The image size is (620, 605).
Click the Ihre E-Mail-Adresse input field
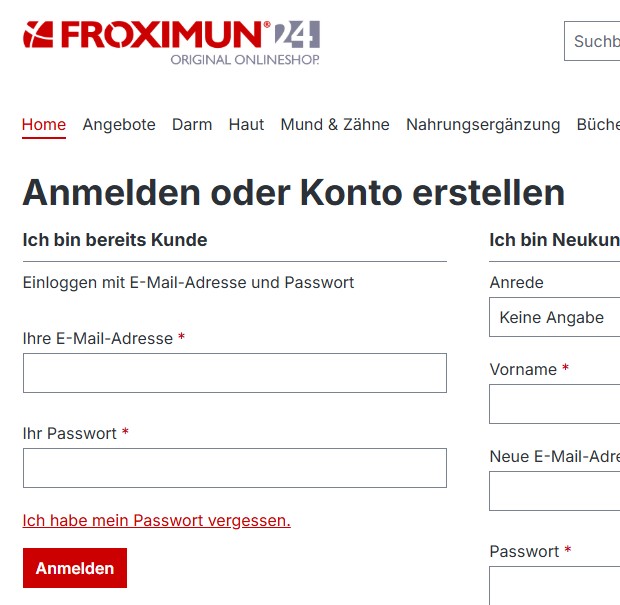click(234, 373)
